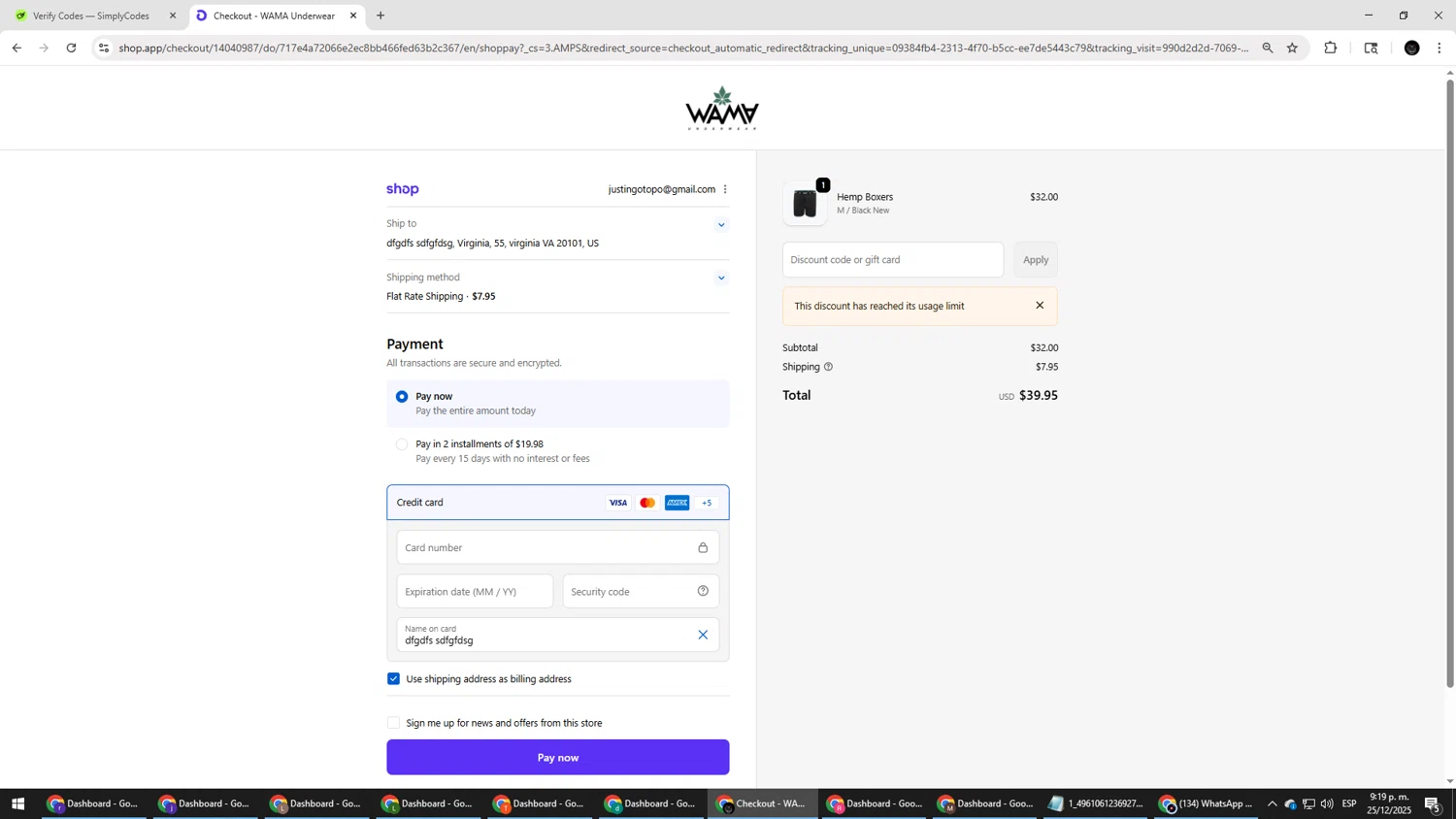
Task: Dismiss the discount usage limit message
Action: point(1040,306)
